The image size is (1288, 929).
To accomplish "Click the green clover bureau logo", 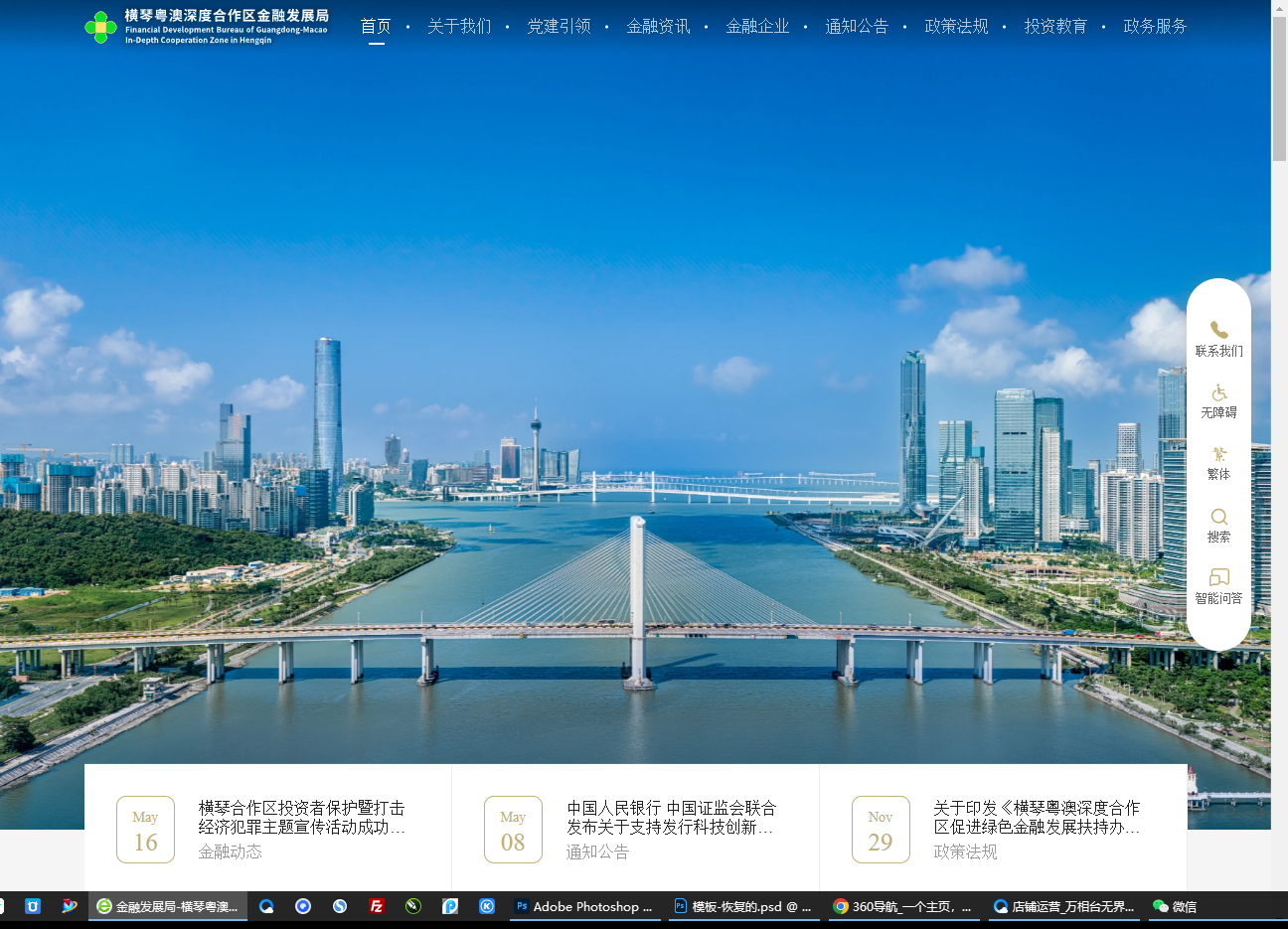I will point(100,27).
